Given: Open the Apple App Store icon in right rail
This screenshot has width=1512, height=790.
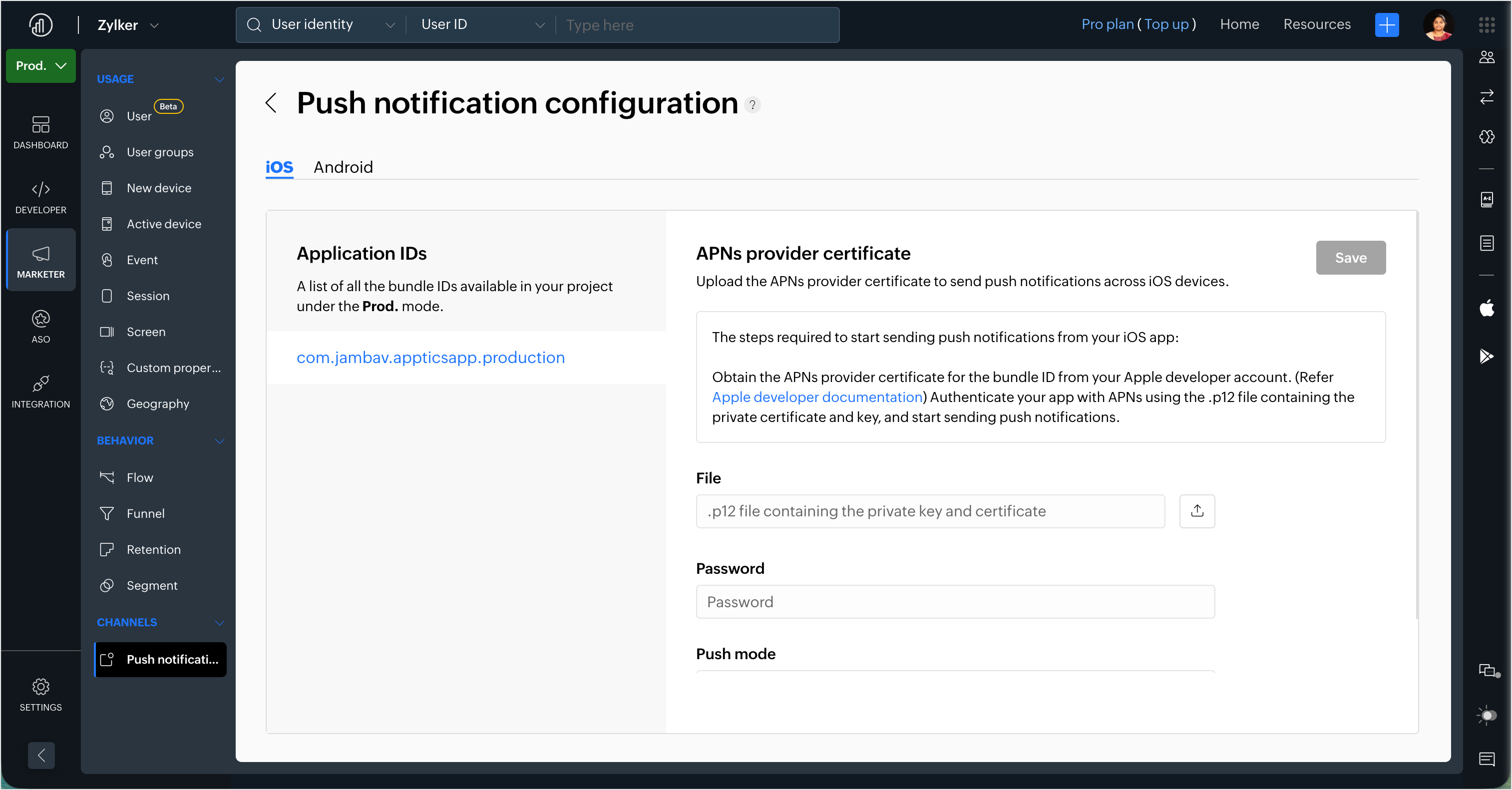Looking at the screenshot, I should pos(1486,308).
